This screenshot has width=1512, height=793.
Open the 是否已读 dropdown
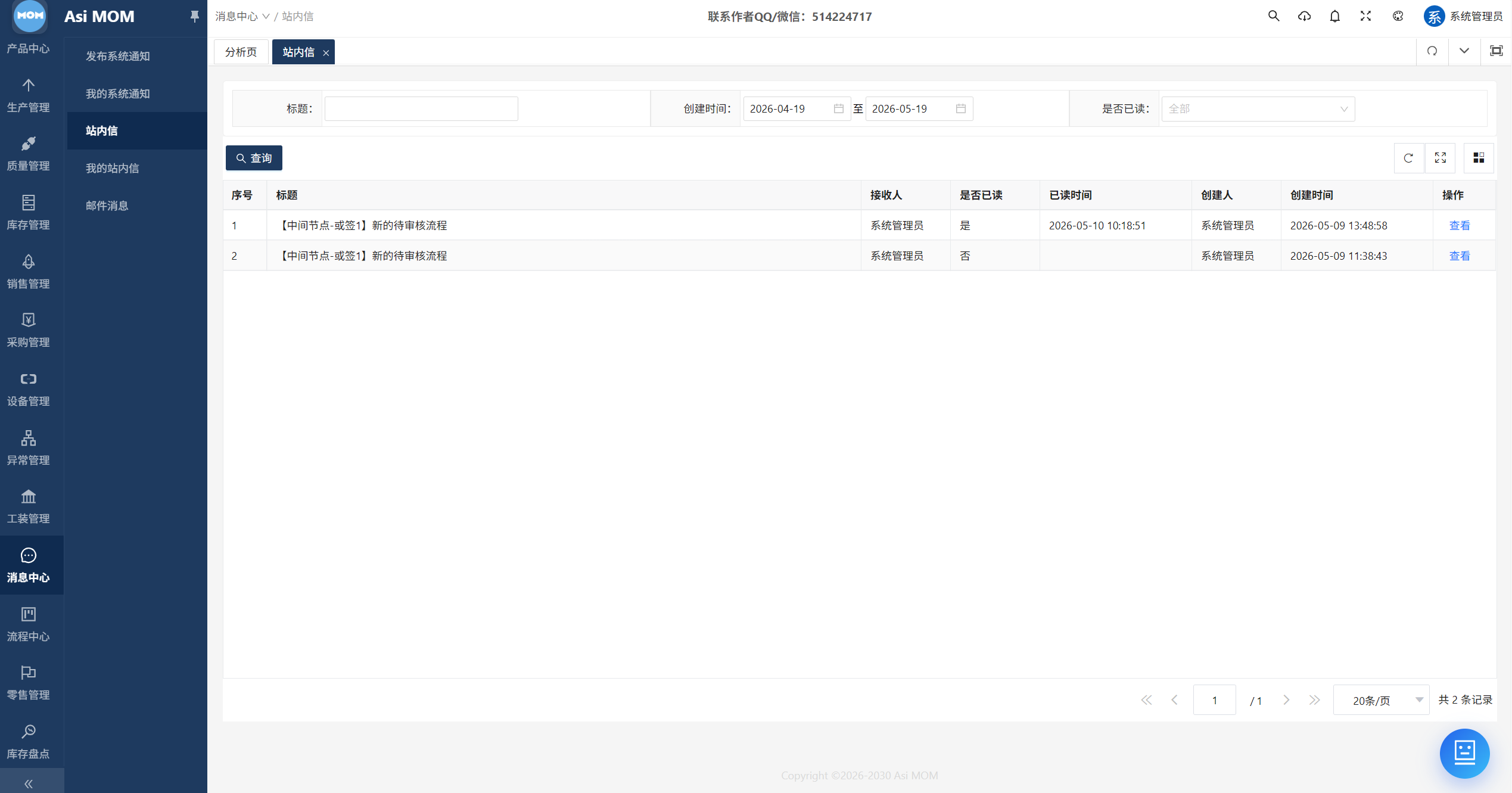point(1258,109)
